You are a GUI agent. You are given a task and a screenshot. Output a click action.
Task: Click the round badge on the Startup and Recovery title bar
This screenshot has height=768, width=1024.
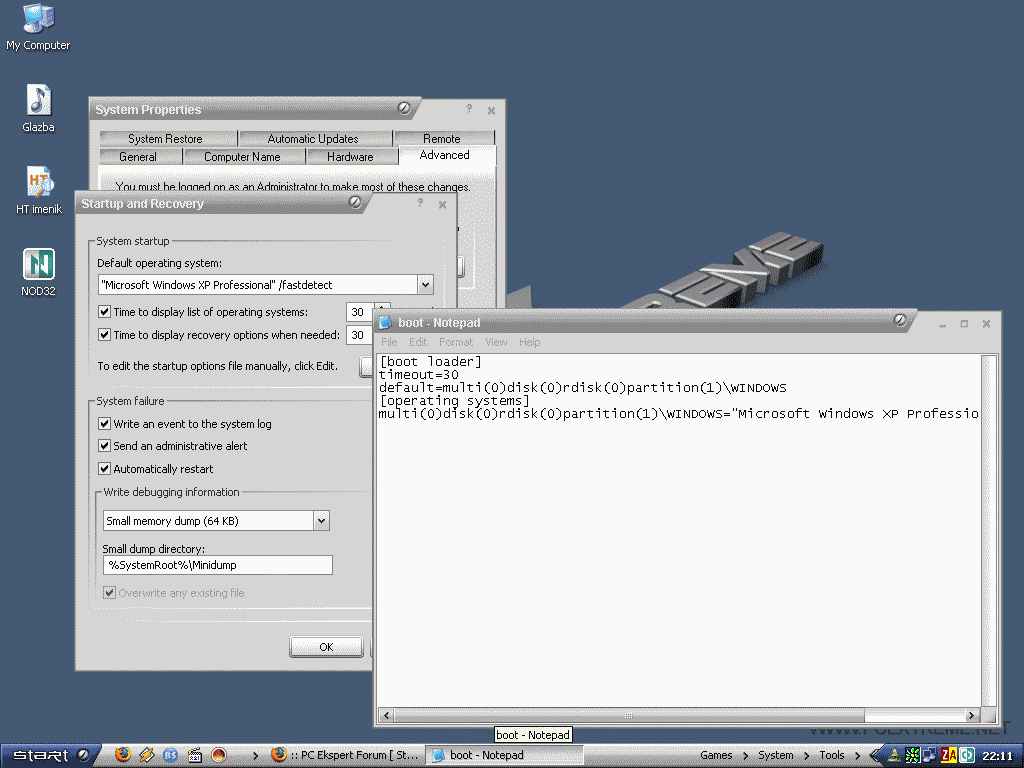coord(355,202)
